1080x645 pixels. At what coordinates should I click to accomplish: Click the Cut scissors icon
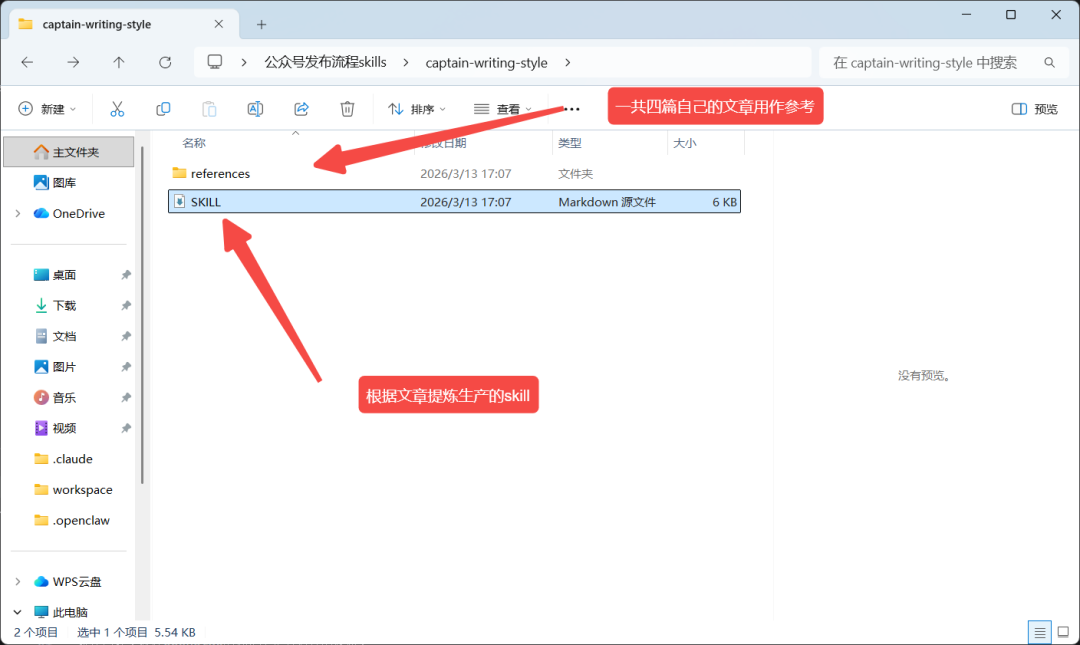coord(117,109)
